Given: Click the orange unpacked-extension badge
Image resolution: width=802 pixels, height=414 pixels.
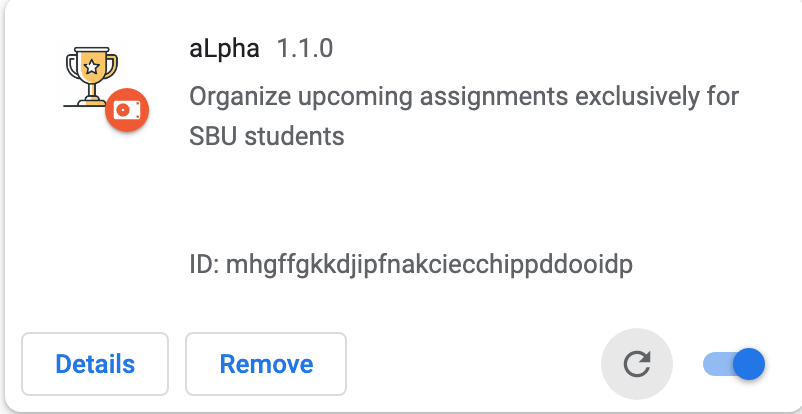Looking at the screenshot, I should click(x=127, y=110).
